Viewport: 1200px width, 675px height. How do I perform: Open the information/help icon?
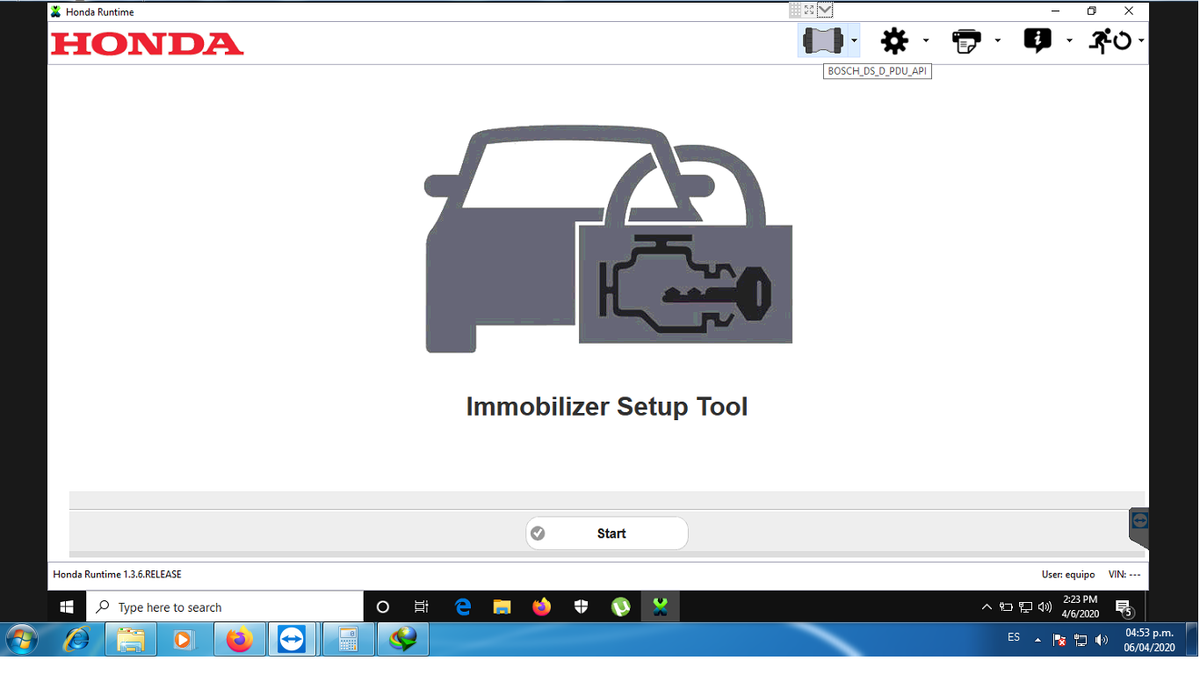point(1038,40)
